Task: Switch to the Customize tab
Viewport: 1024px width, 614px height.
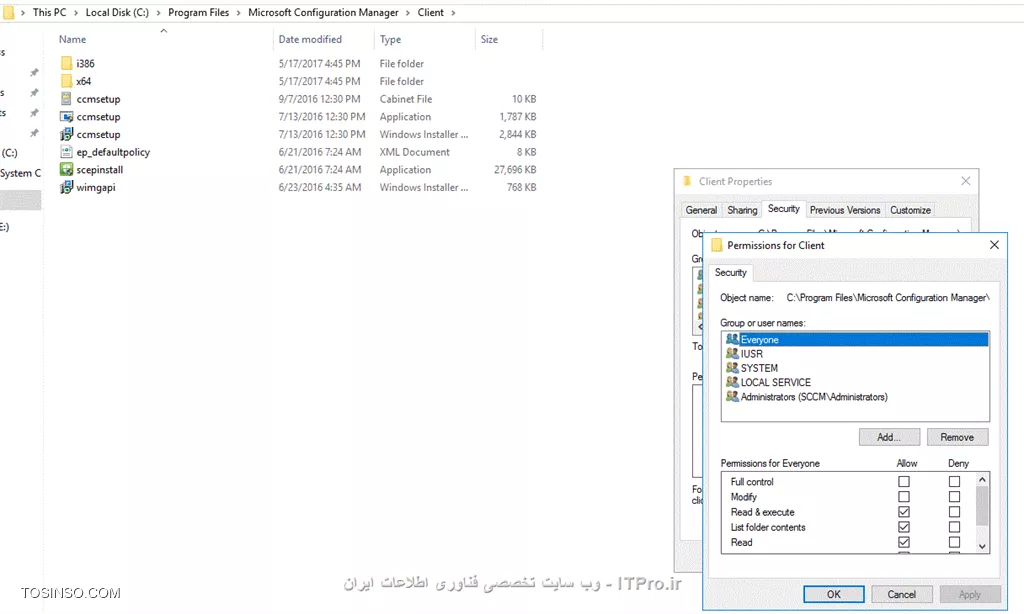Action: tap(910, 210)
